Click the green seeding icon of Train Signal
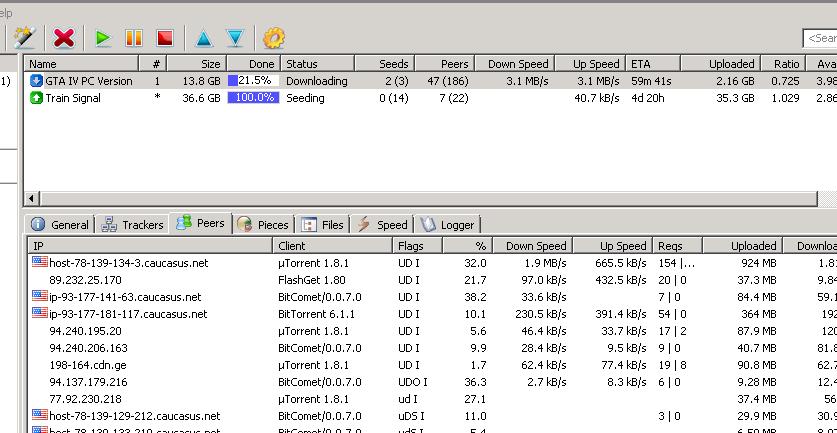The image size is (837, 433). 36,98
